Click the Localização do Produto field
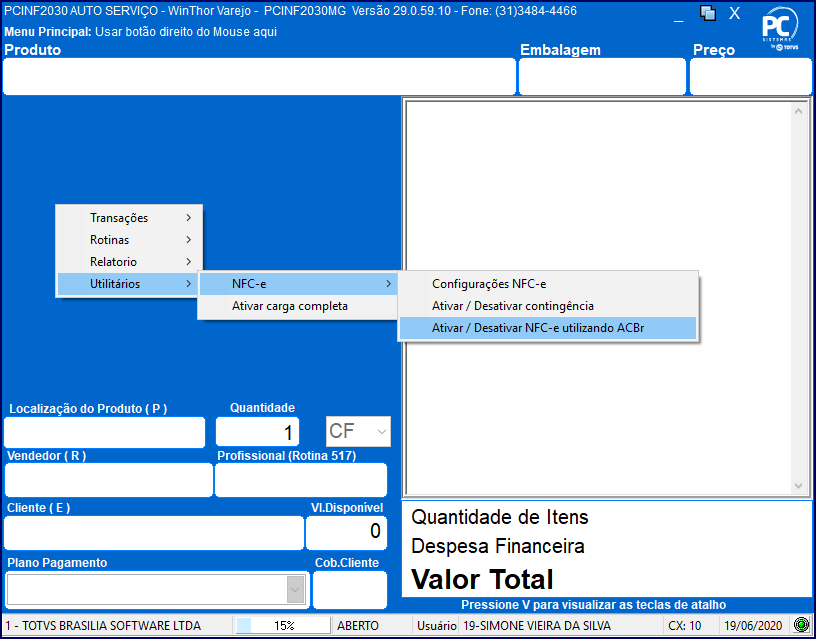 [105, 432]
